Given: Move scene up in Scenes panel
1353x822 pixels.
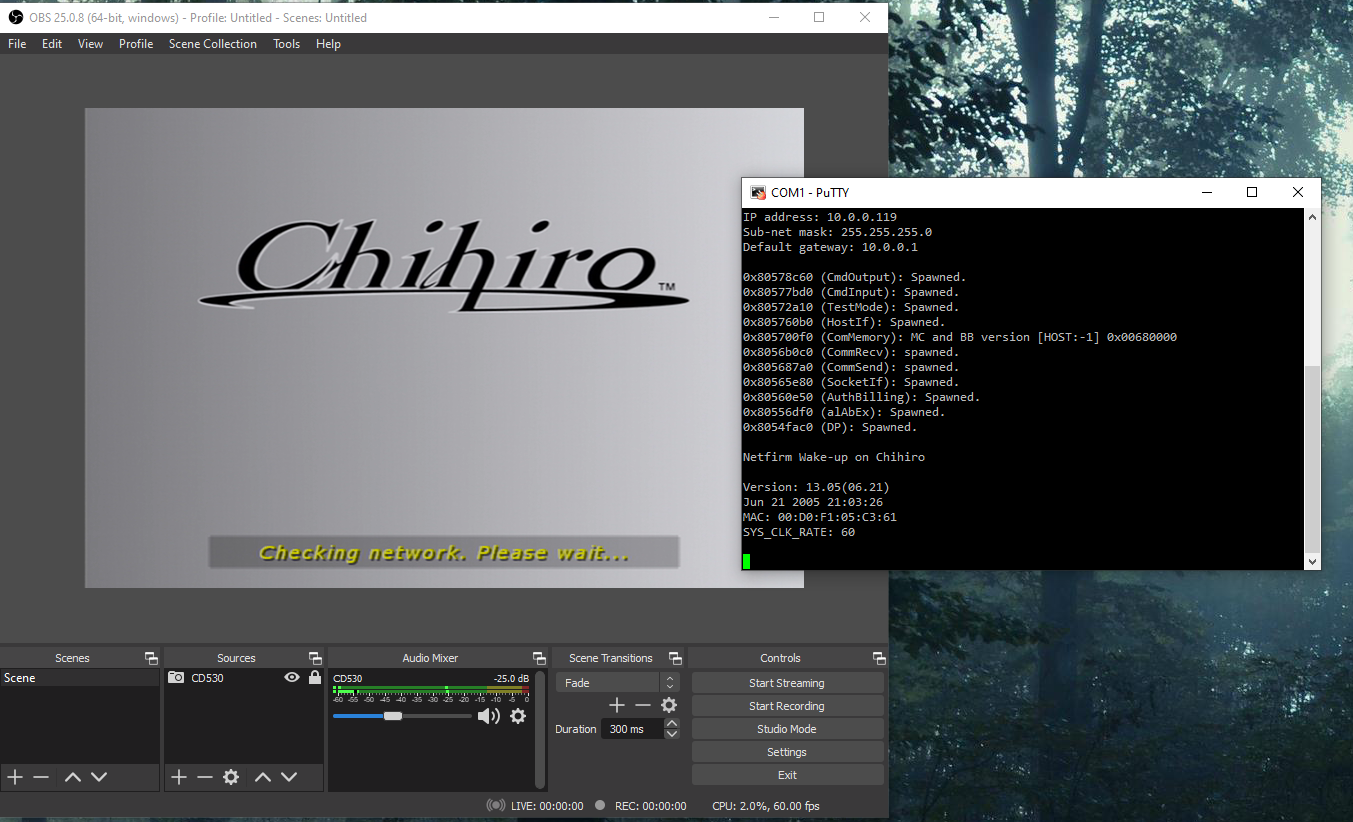Looking at the screenshot, I should tap(73, 777).
